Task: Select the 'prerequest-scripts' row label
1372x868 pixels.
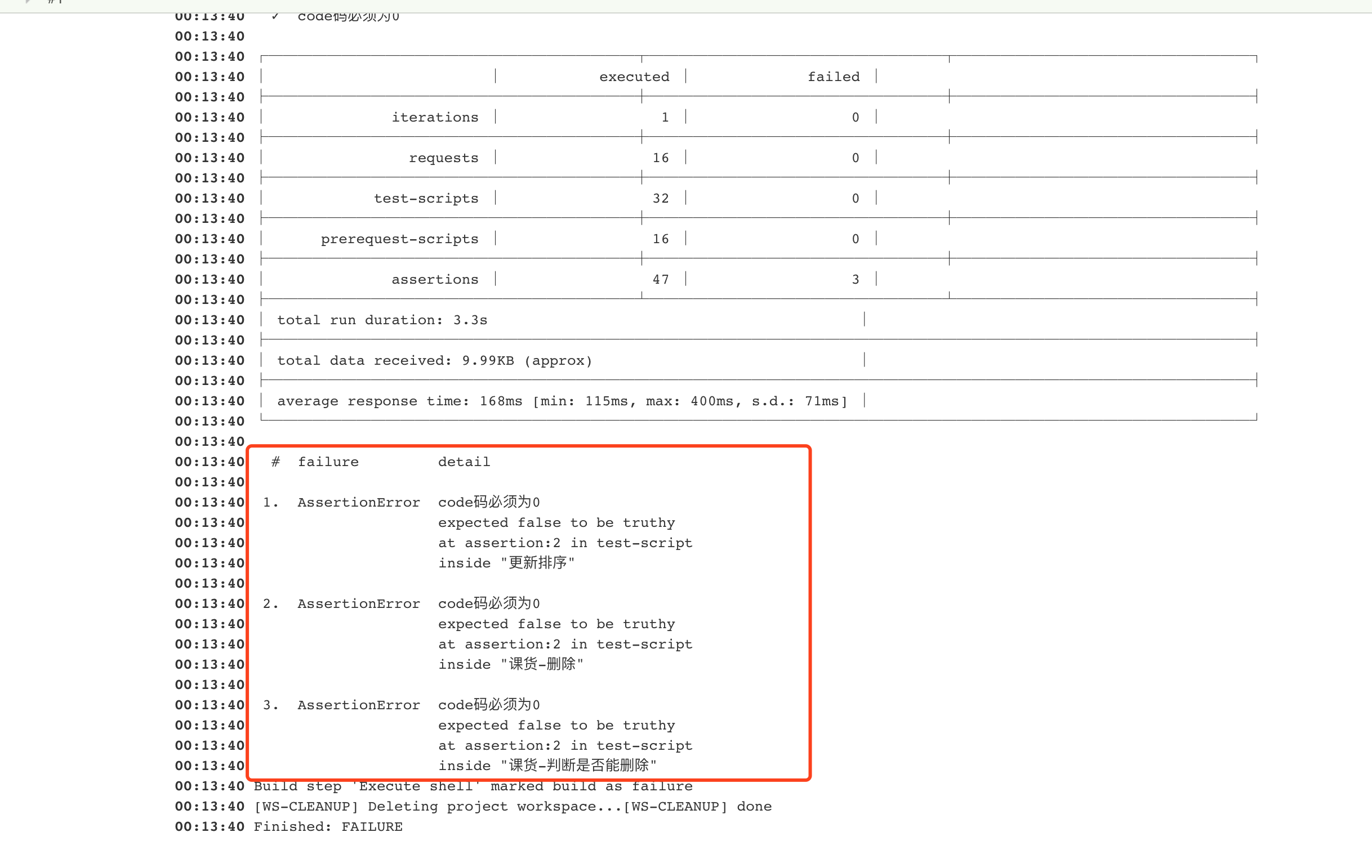Action: pos(399,239)
